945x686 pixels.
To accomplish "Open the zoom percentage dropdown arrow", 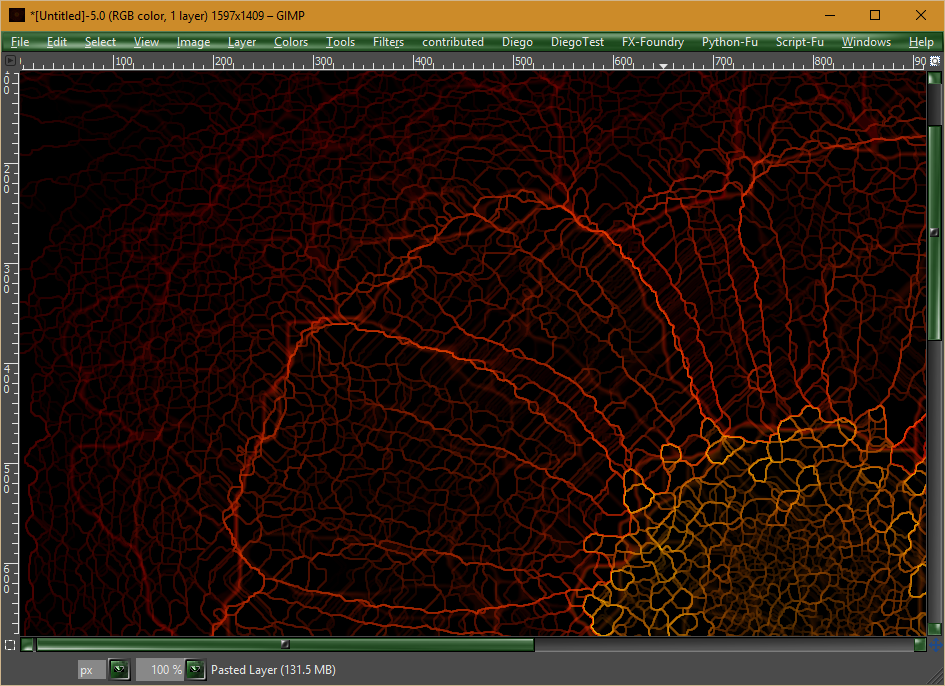I will tap(195, 669).
